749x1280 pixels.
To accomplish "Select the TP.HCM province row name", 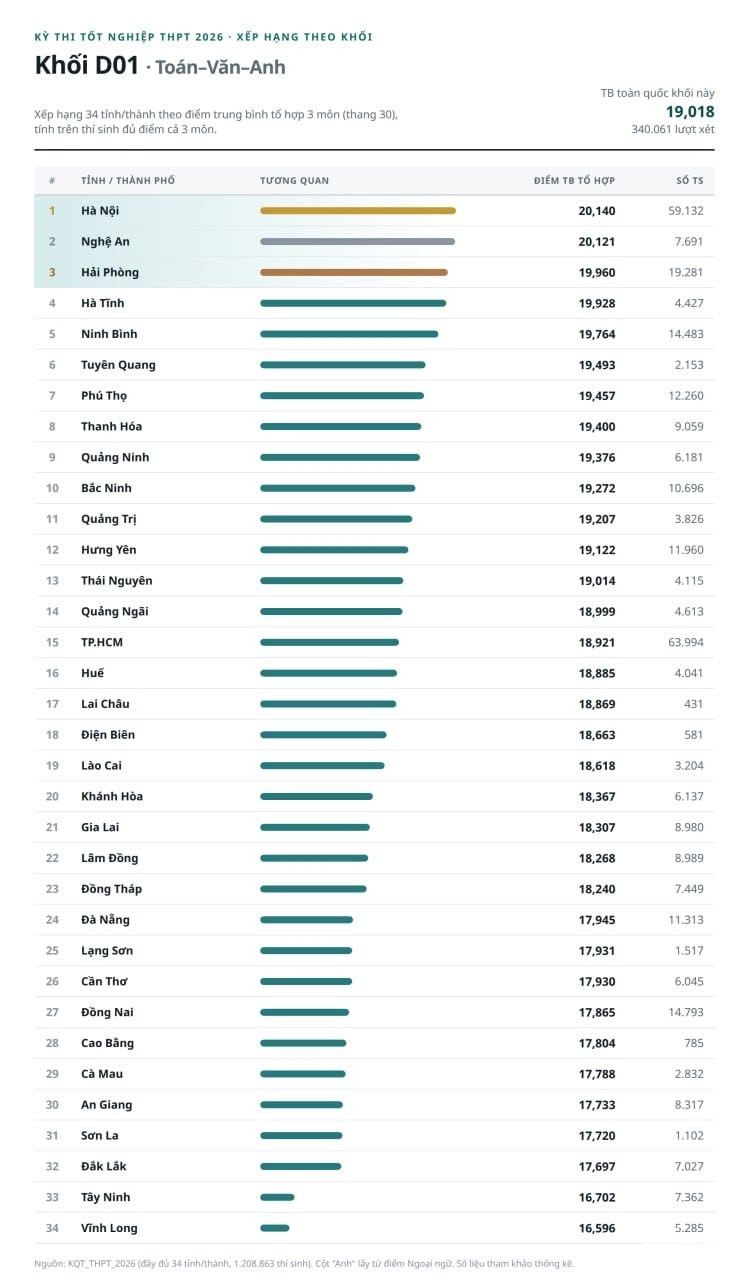I will [102, 642].
